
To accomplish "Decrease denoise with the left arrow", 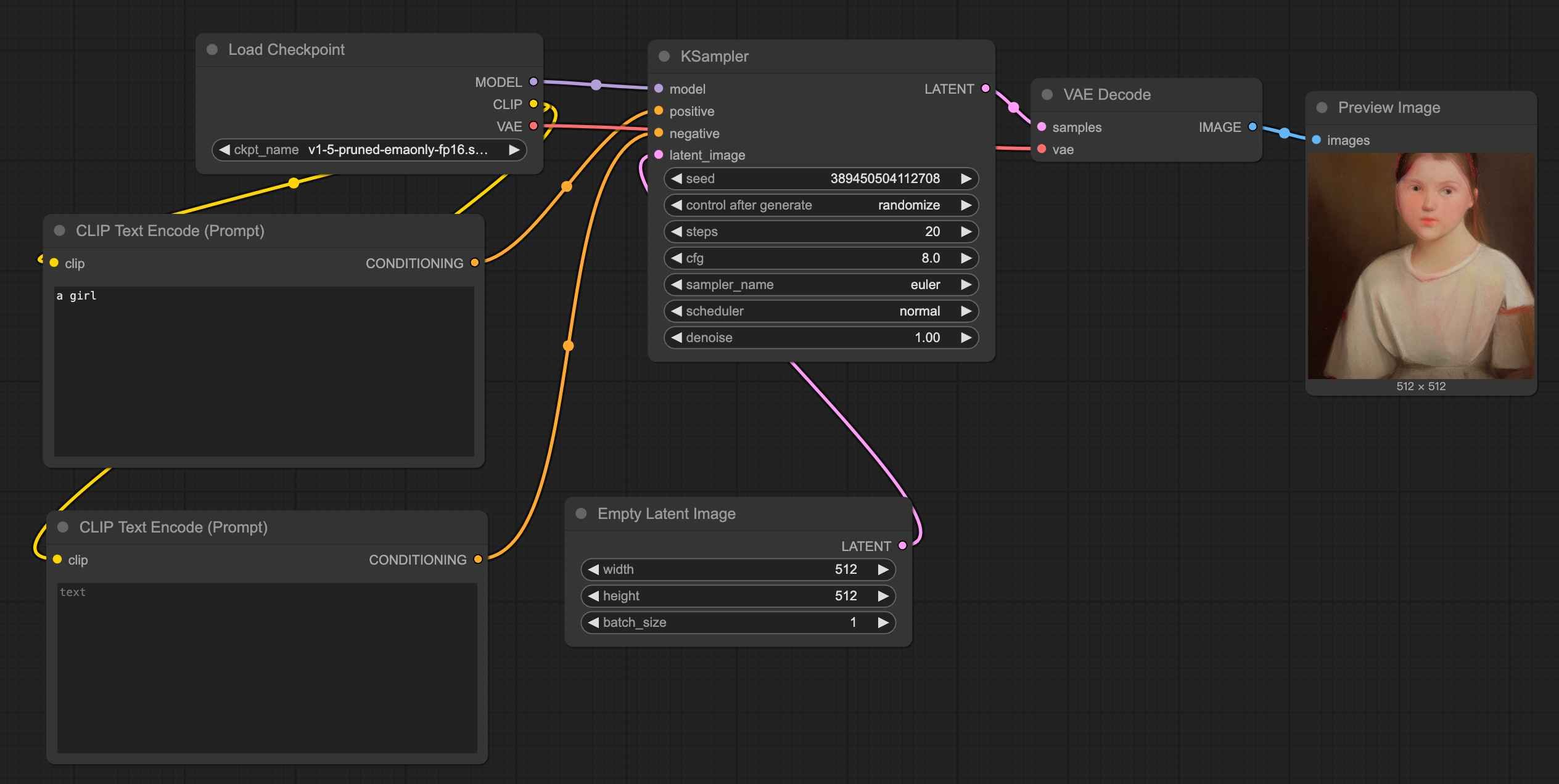I will point(677,338).
